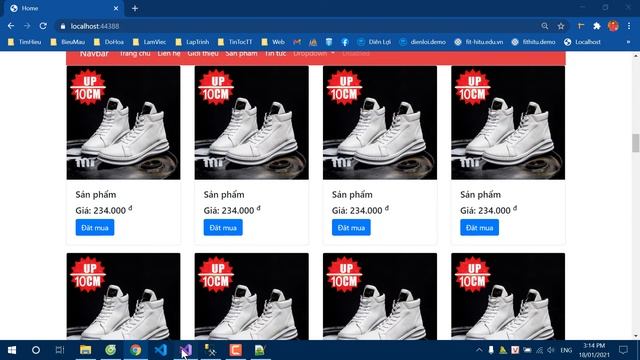Close the Home tab
Screen dimensions: 640x360
point(116,8)
